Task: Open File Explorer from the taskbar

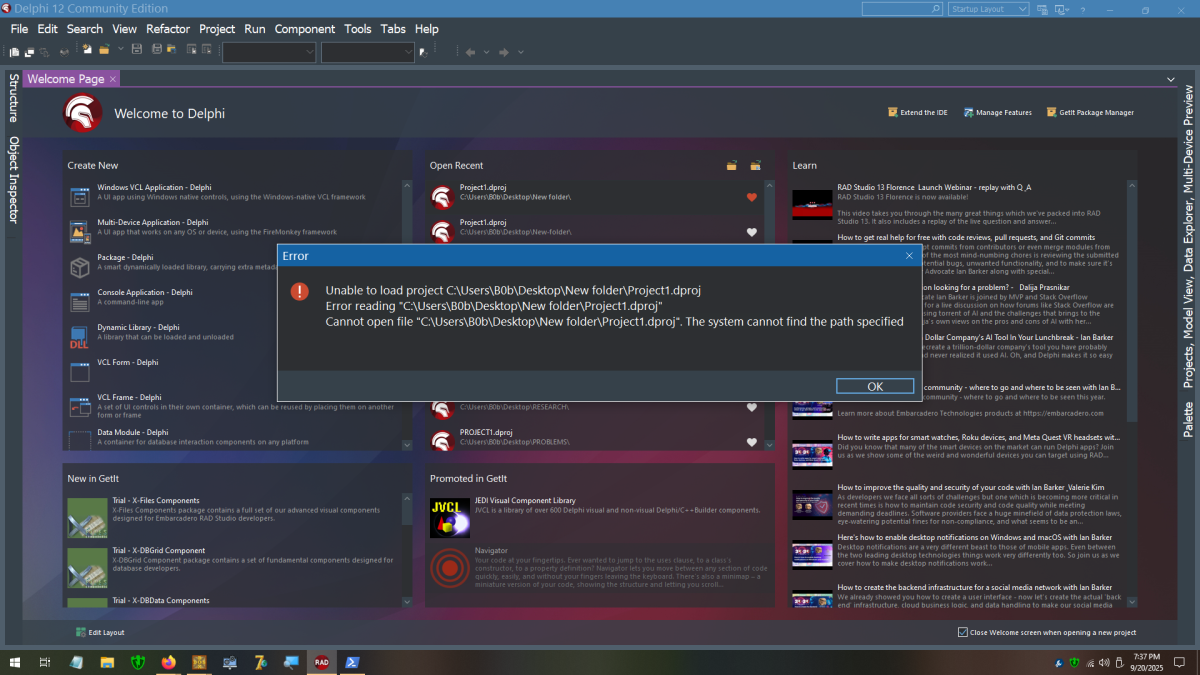Action: pyautogui.click(x=106, y=662)
